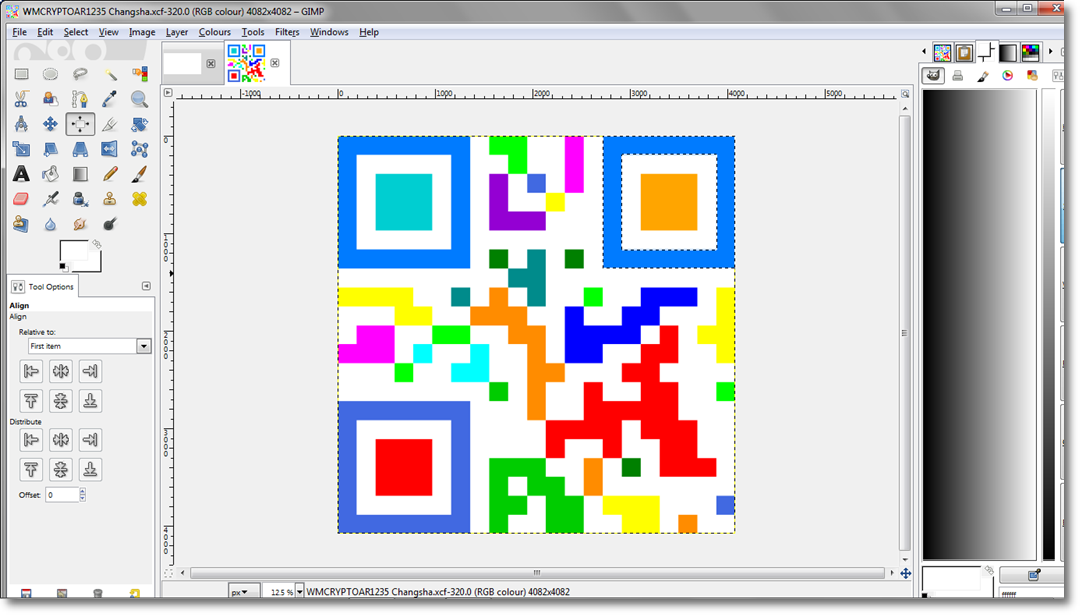
Task: Align top edge of target
Action: (31, 401)
